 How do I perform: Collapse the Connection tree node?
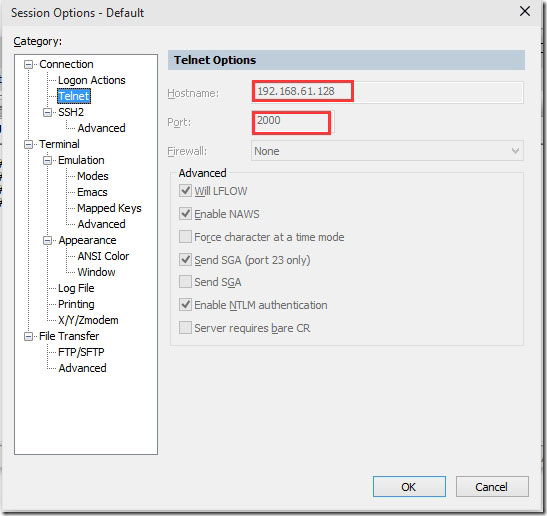coord(28,65)
